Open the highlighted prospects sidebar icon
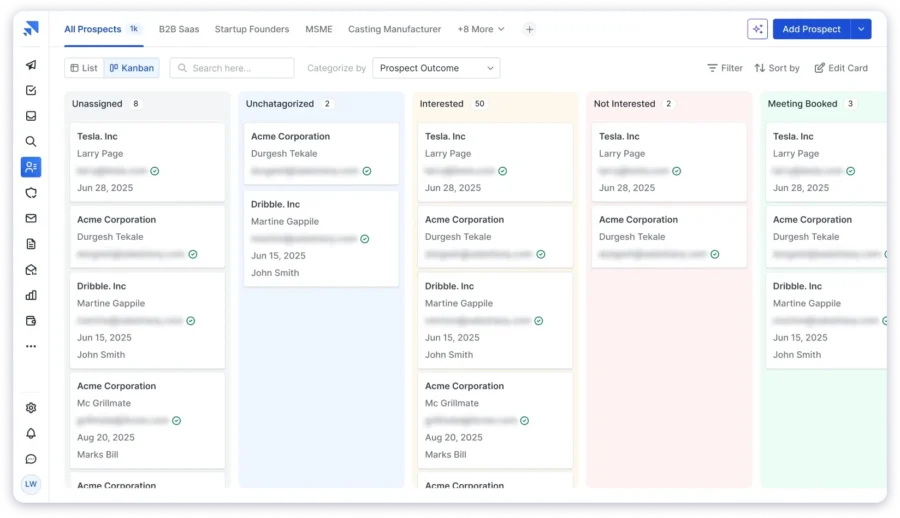The image size is (900, 518). click(x=31, y=167)
